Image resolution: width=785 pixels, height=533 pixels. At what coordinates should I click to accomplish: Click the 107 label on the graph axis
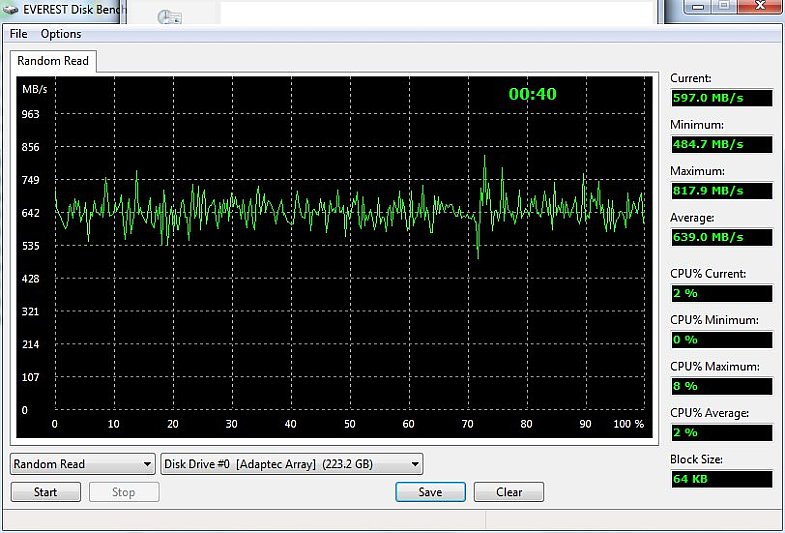(30, 377)
